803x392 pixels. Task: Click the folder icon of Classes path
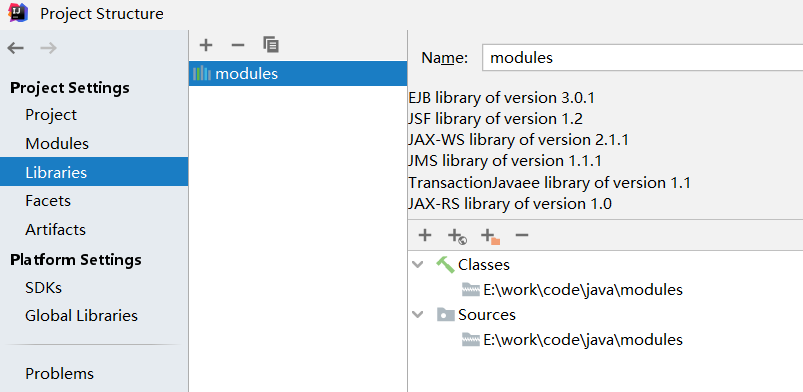(471, 290)
